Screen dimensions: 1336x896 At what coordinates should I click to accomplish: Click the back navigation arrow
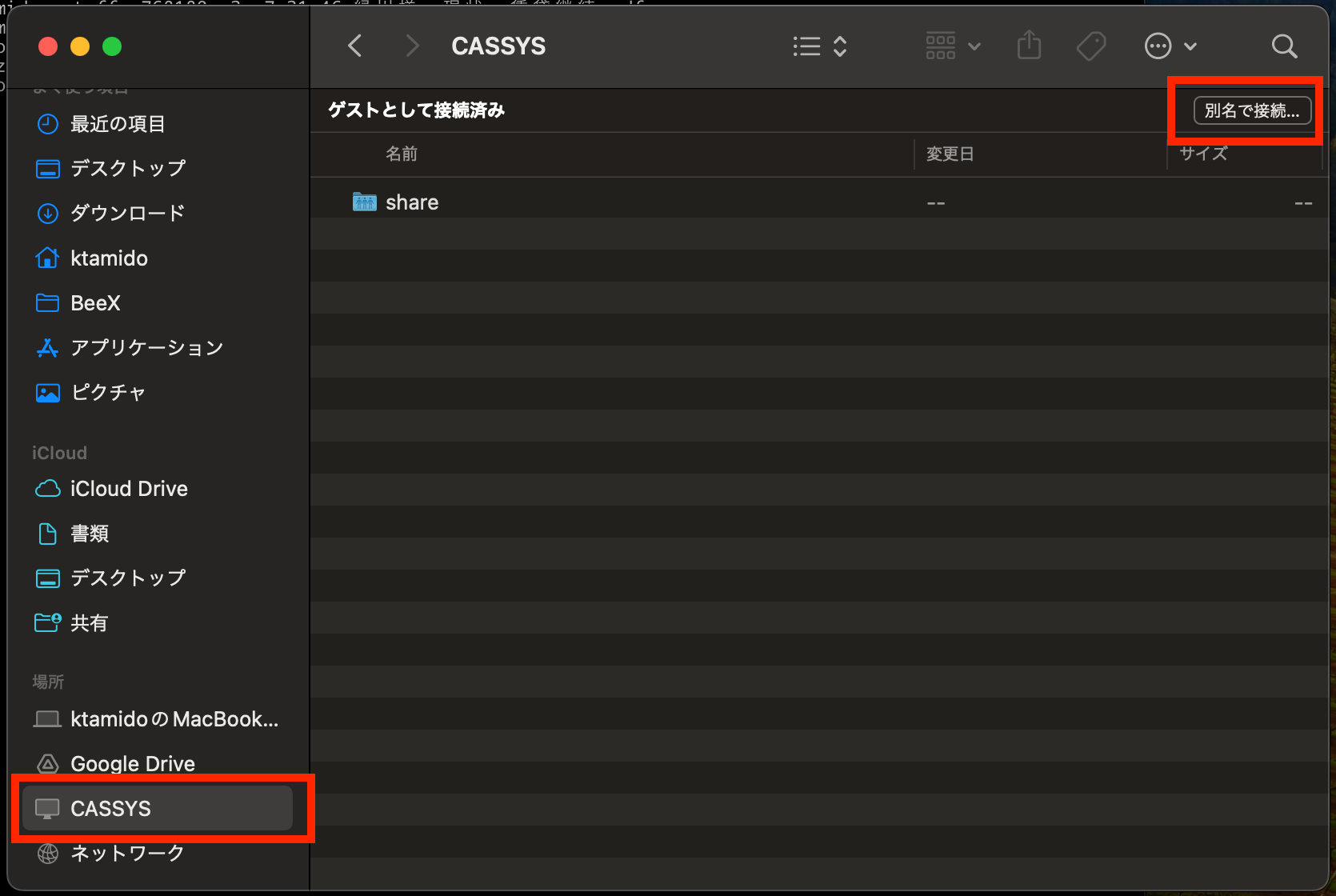355,46
